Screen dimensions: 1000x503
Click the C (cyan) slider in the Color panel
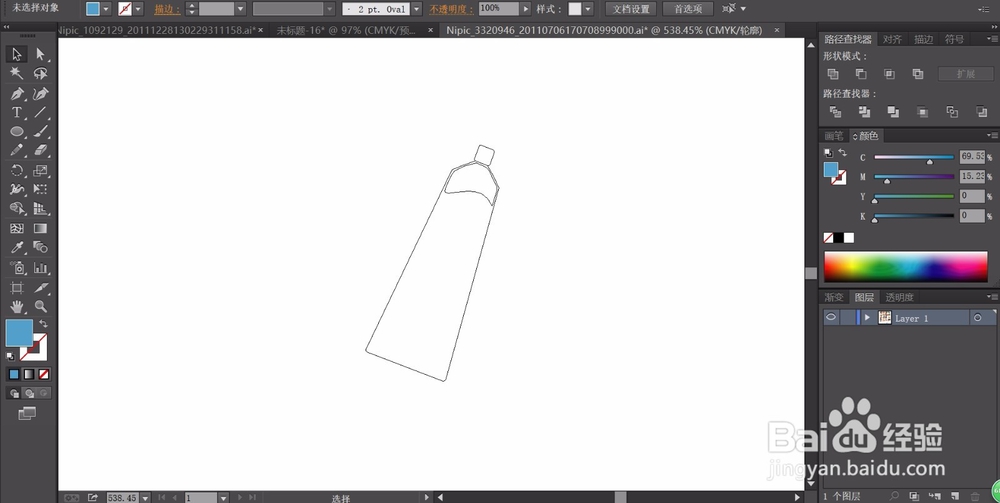pyautogui.click(x=914, y=157)
